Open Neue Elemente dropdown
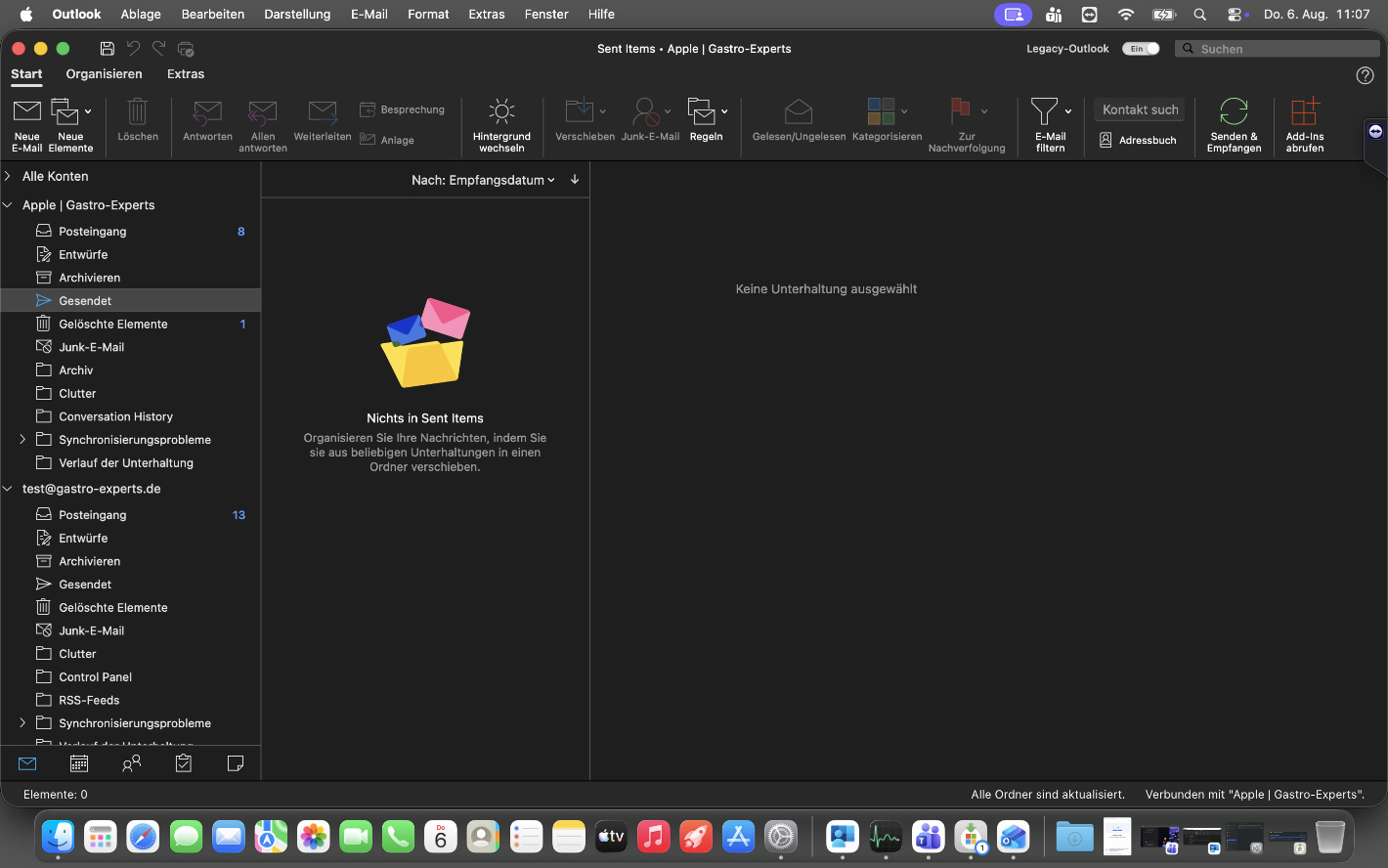1388x868 pixels. (88, 111)
